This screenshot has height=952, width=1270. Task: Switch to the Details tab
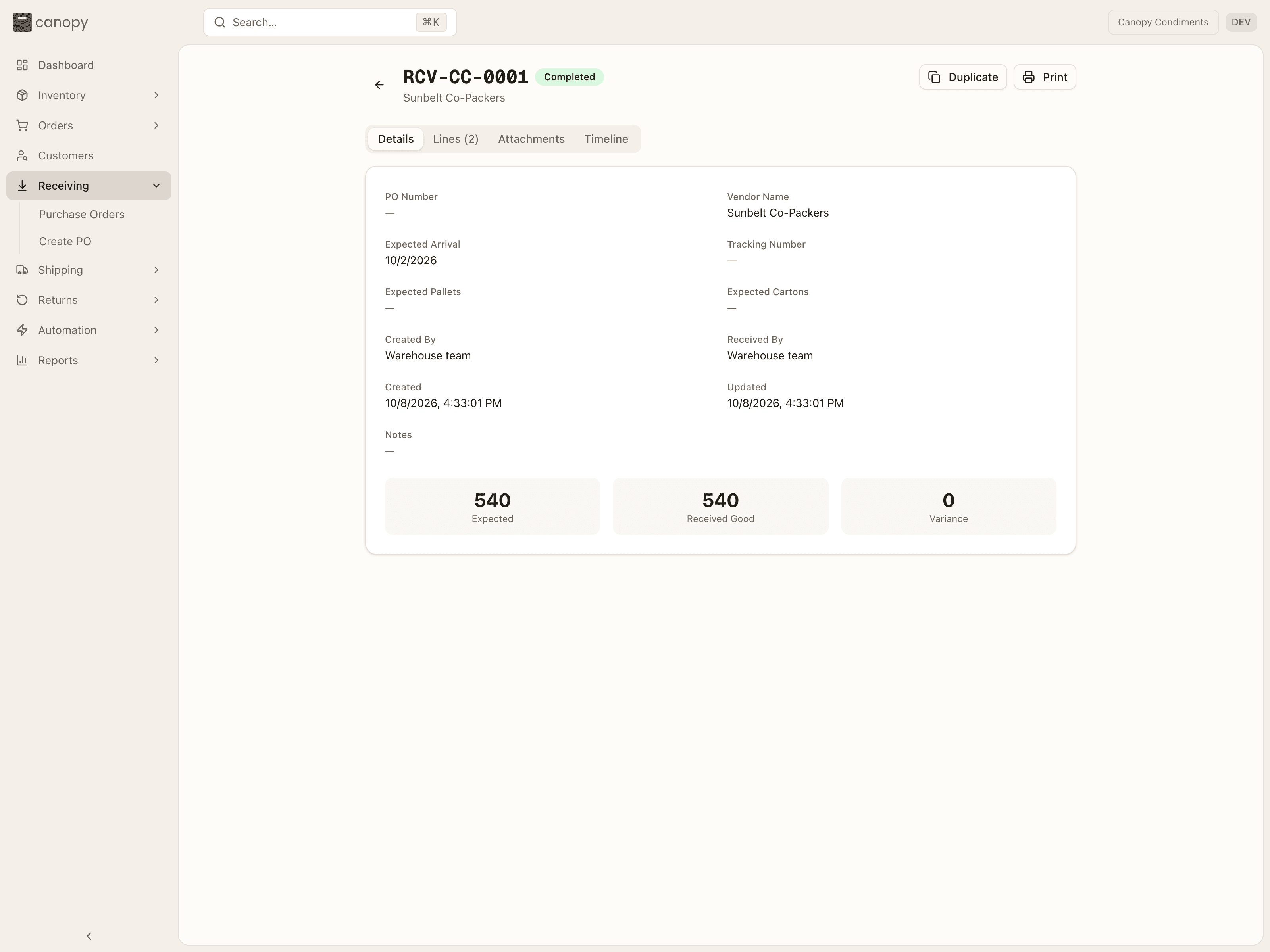tap(396, 139)
